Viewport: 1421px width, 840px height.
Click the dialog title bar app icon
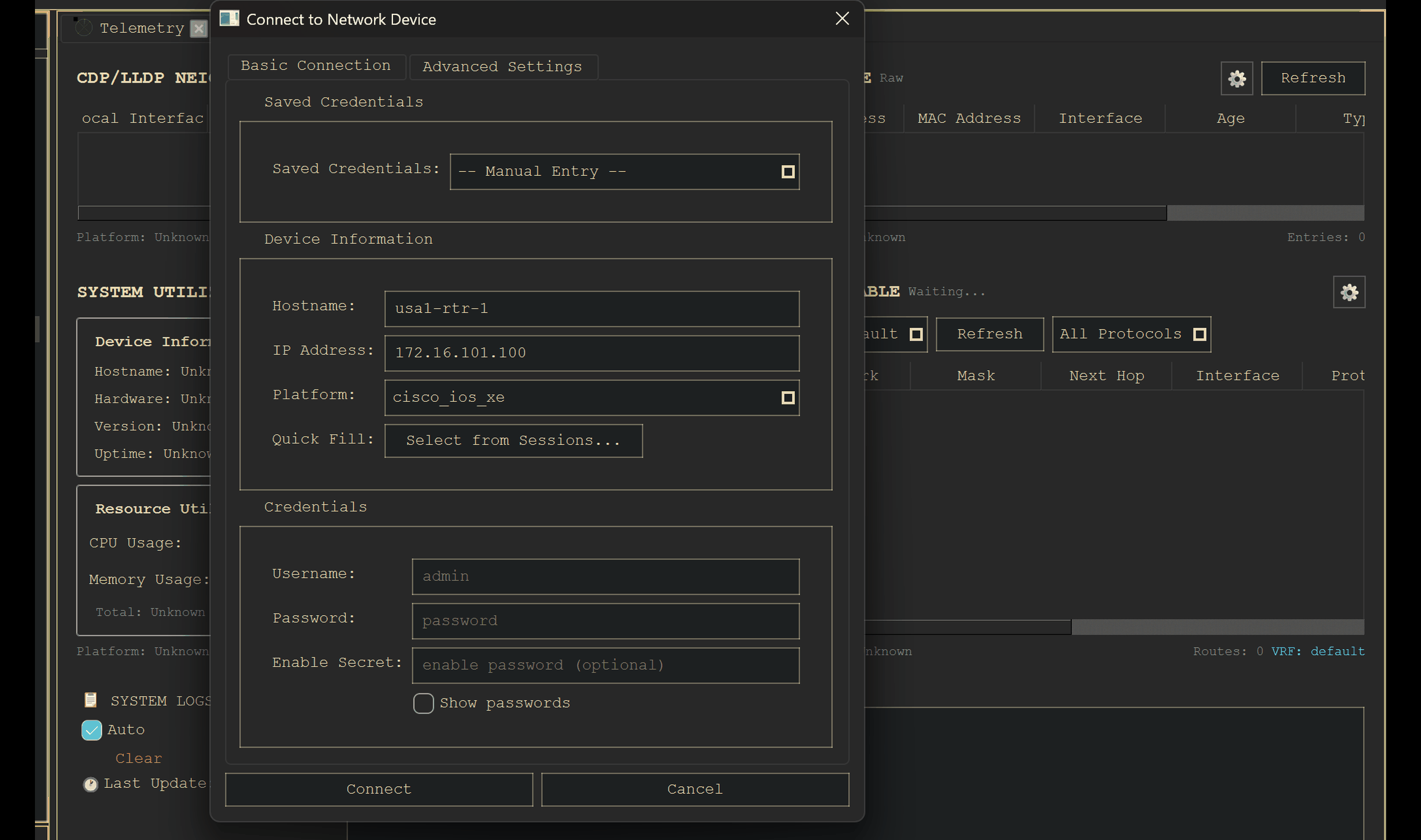click(x=229, y=19)
